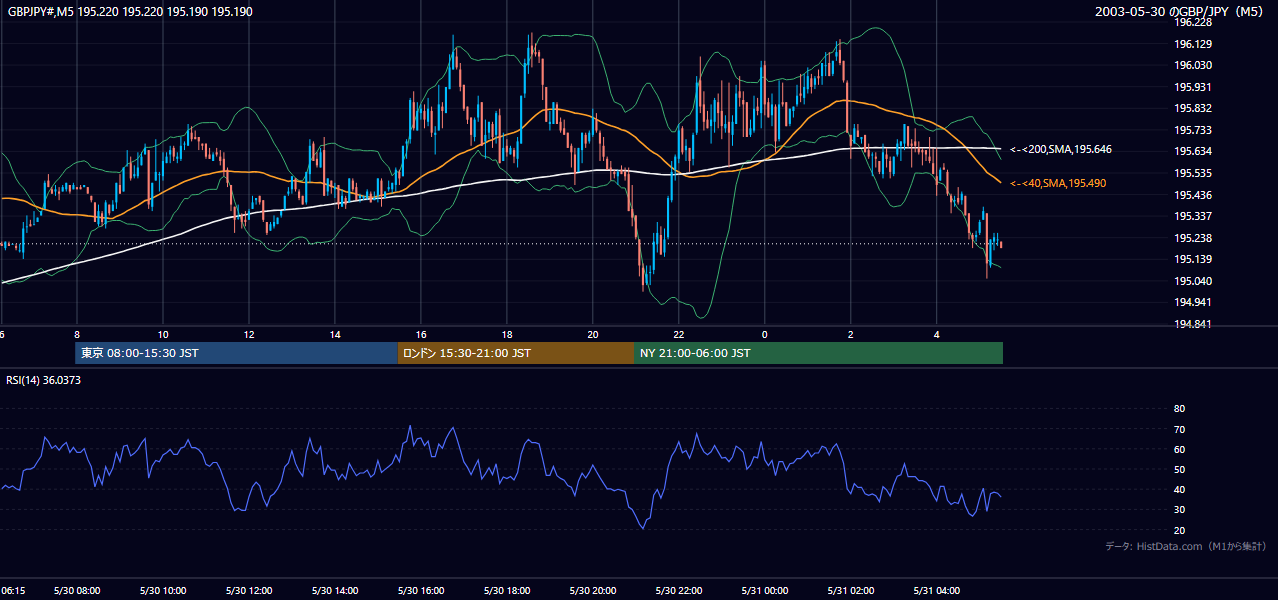Click the 200 SMA 195.646 label
Image resolution: width=1278 pixels, height=600 pixels.
[1061, 149]
